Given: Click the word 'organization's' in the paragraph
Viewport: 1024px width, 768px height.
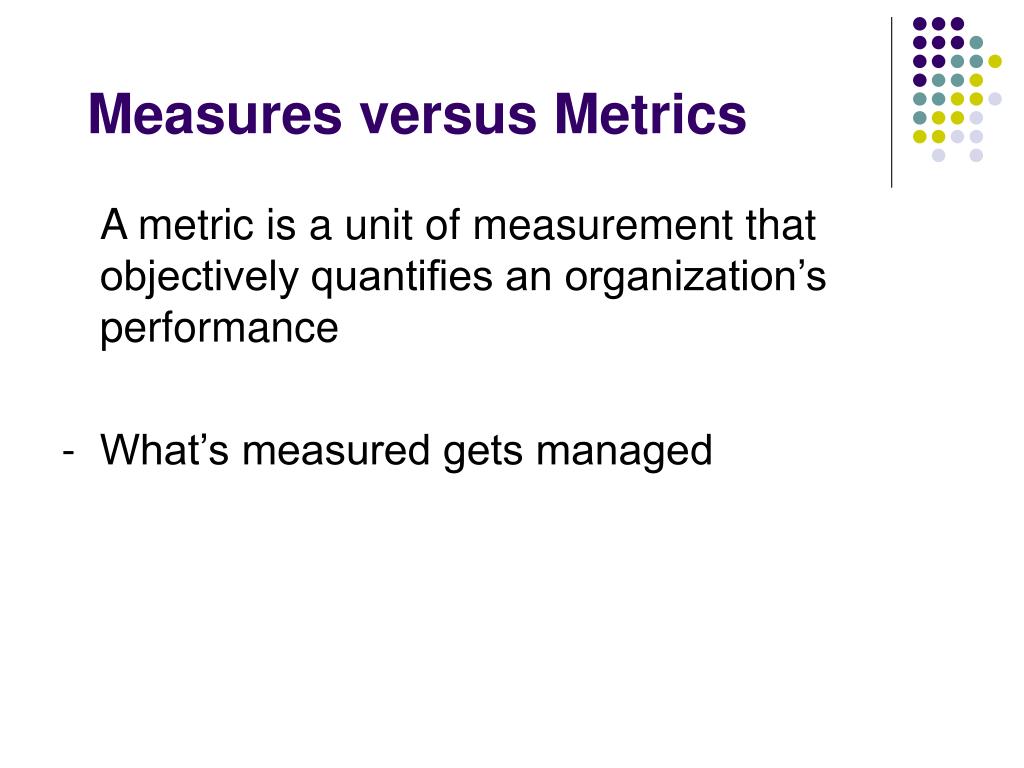Looking at the screenshot, I should (x=695, y=277).
